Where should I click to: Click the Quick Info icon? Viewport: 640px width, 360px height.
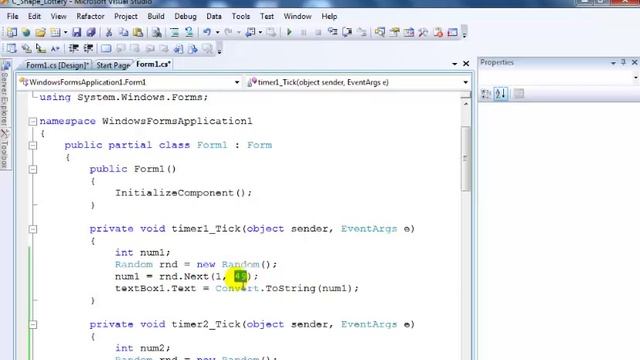[40, 49]
